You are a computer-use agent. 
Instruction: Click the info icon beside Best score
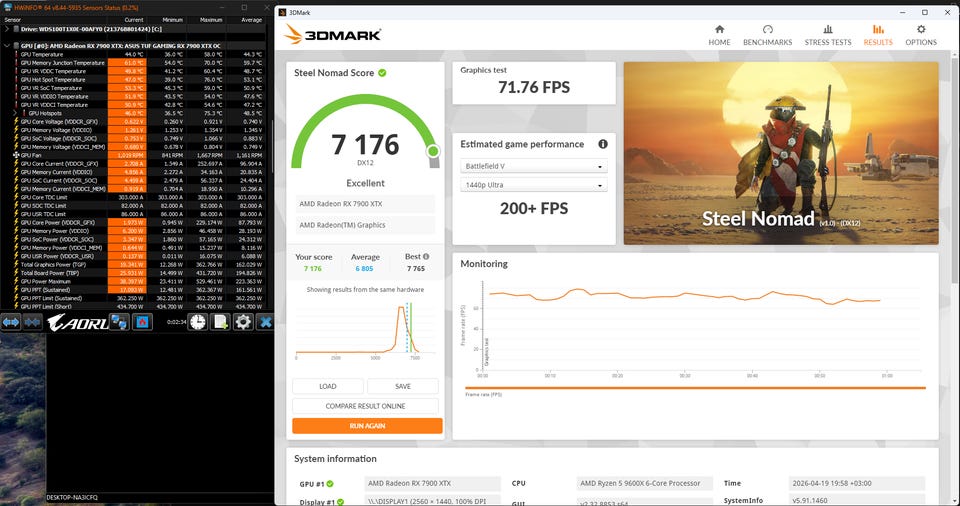(426, 257)
